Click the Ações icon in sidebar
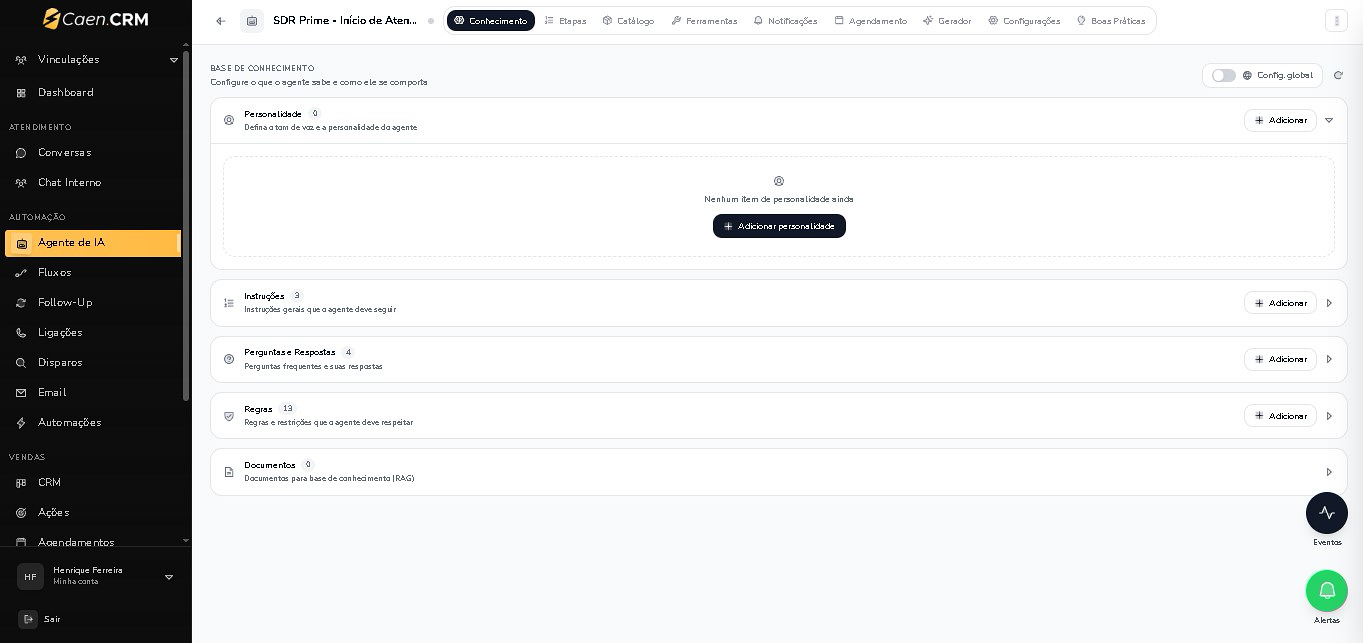The width and height of the screenshot is (1363, 643). 21,513
